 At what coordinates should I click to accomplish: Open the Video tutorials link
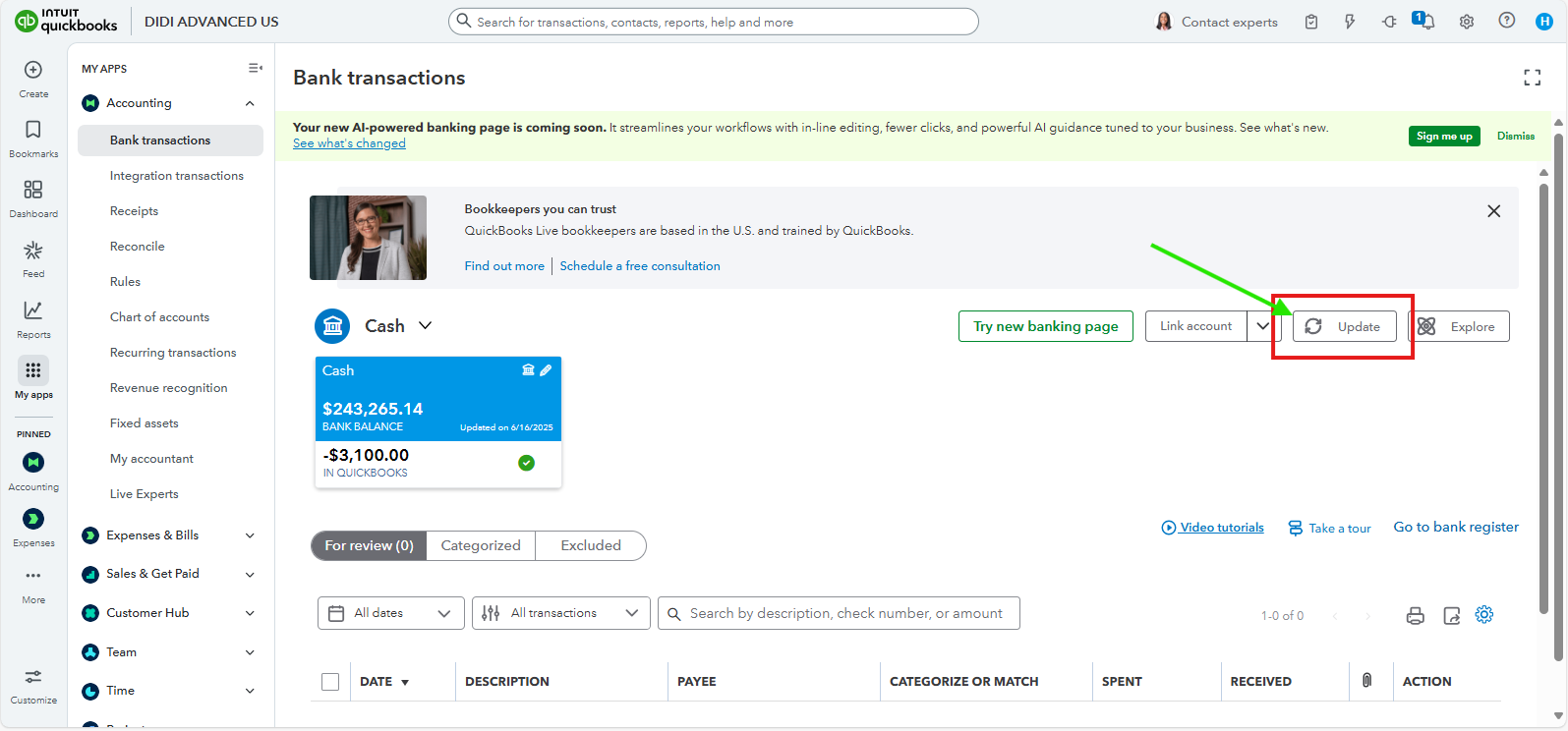pos(1212,528)
